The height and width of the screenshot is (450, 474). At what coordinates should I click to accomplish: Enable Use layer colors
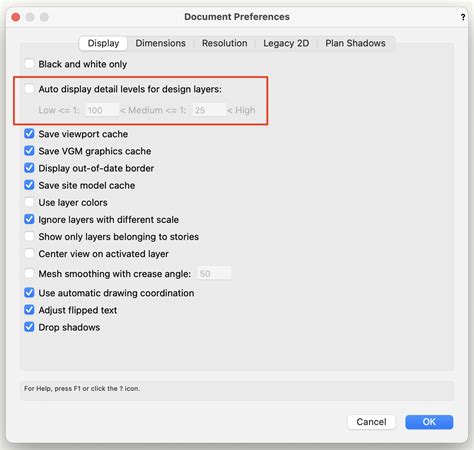pos(29,202)
